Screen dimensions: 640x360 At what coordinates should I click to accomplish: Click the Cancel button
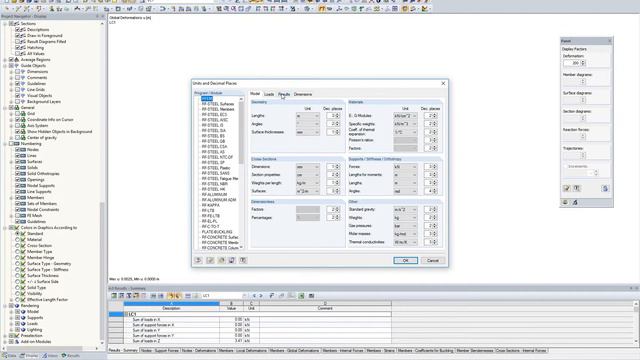[x=432, y=260]
